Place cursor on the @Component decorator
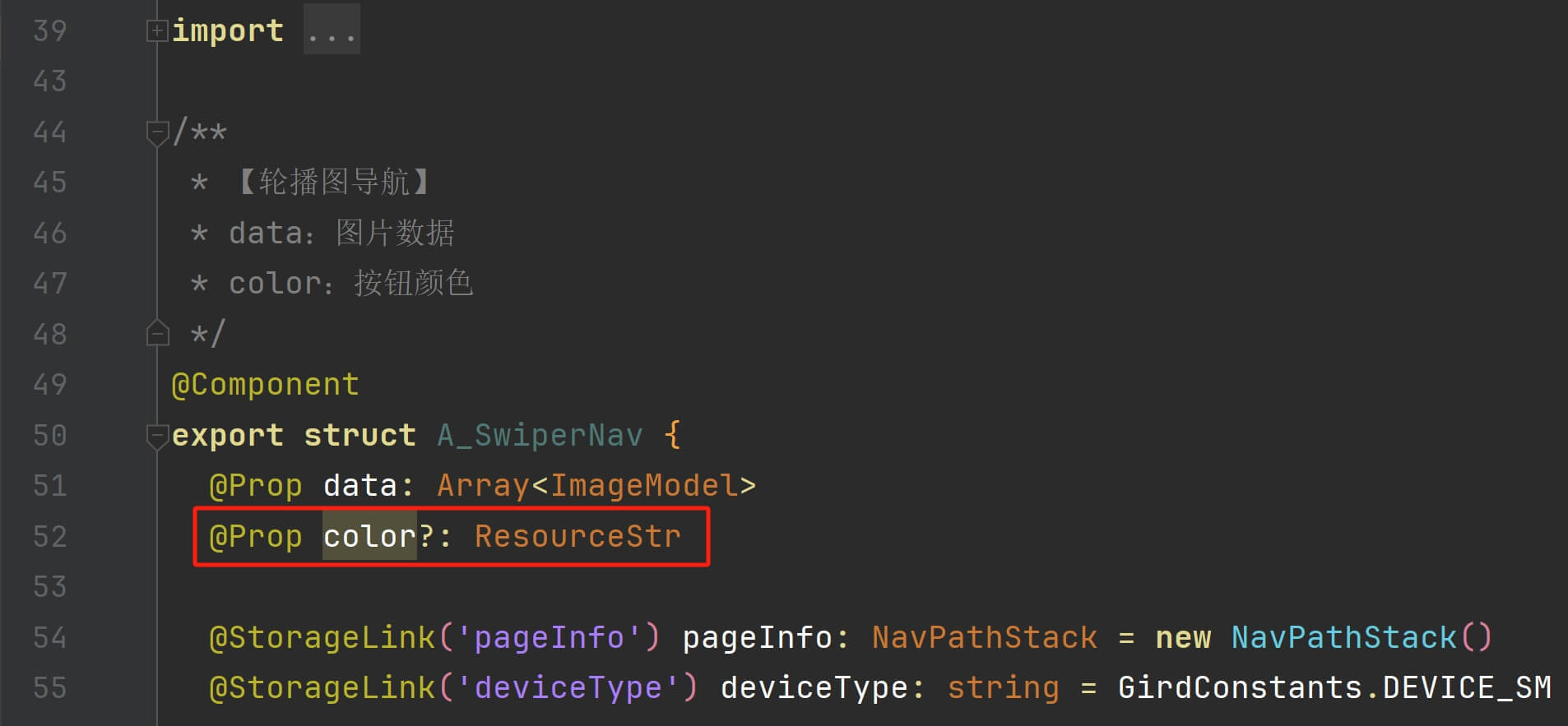This screenshot has width=1568, height=726. pos(265,385)
